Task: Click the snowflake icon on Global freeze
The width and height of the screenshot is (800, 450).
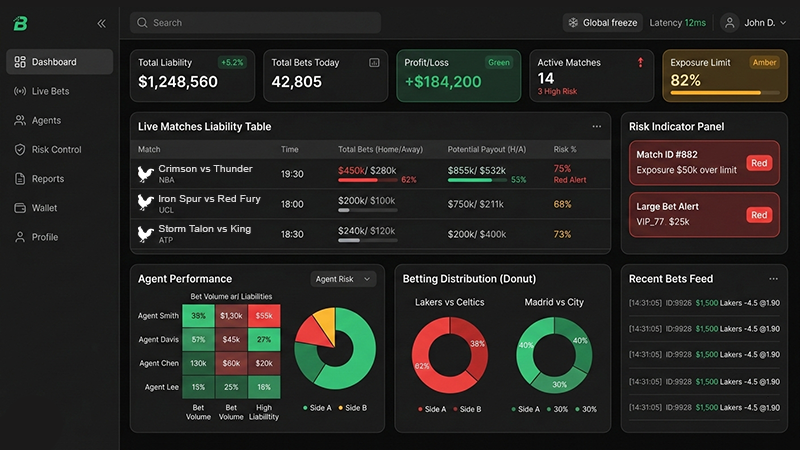Action: [x=573, y=23]
